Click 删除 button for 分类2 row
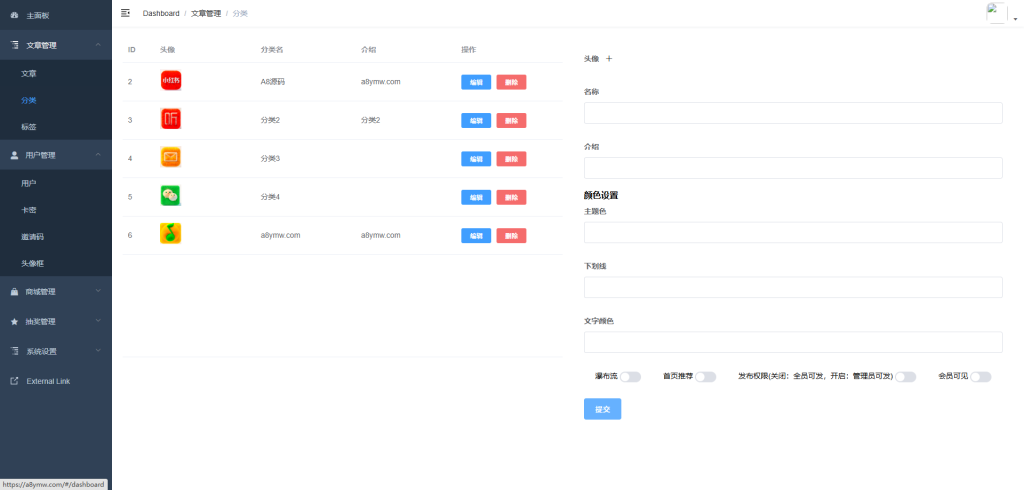 pos(511,120)
